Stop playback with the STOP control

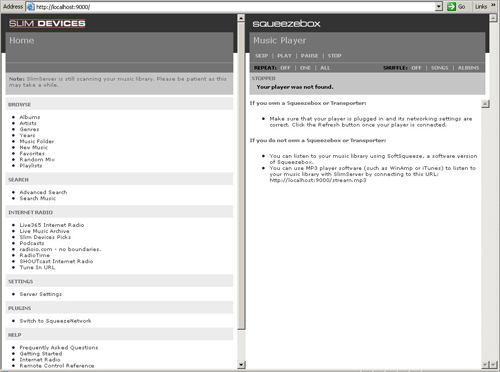coord(334,56)
